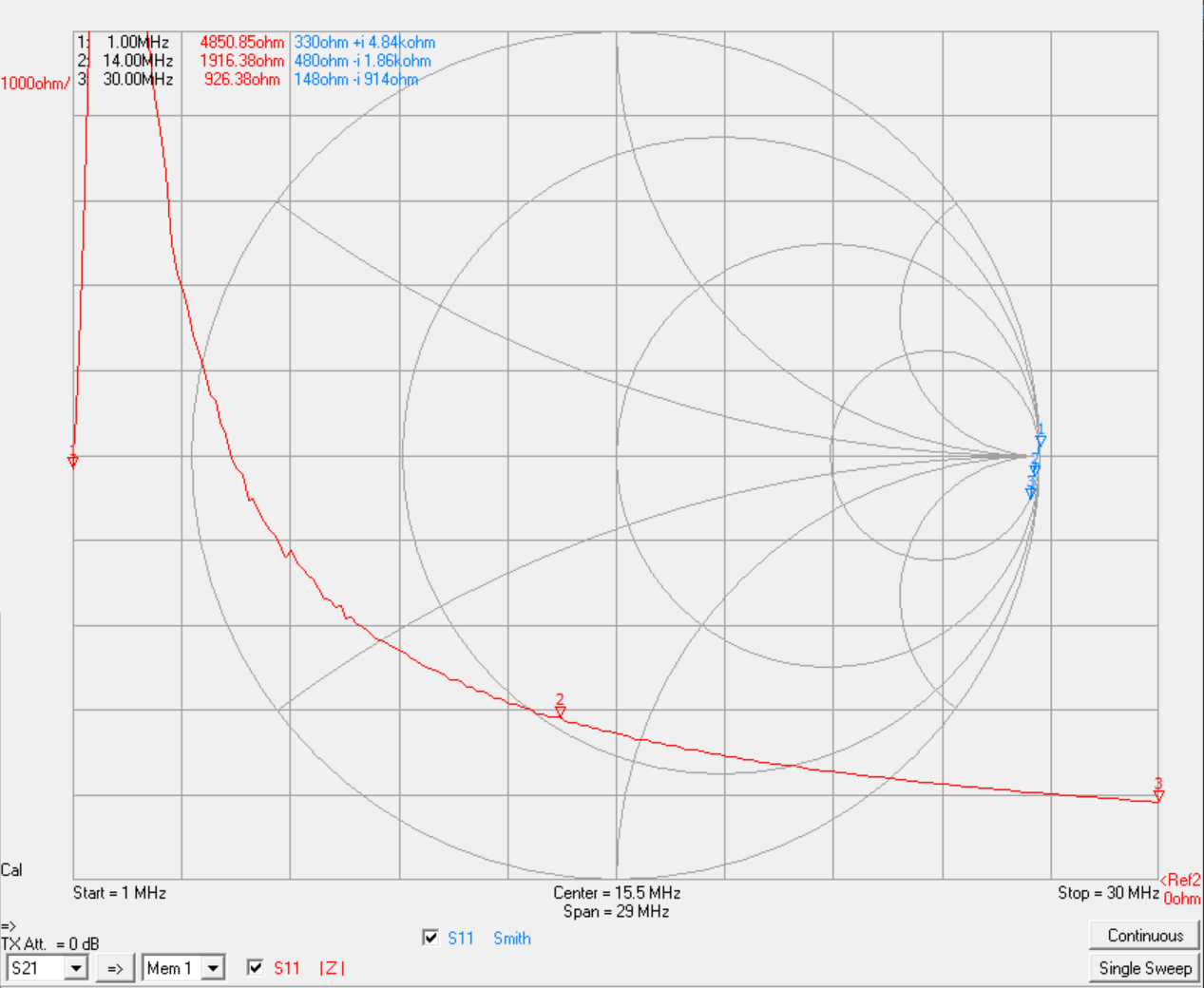
Task: Click the 480ohm -i 1.86kohm readout
Action: pyautogui.click(x=362, y=61)
